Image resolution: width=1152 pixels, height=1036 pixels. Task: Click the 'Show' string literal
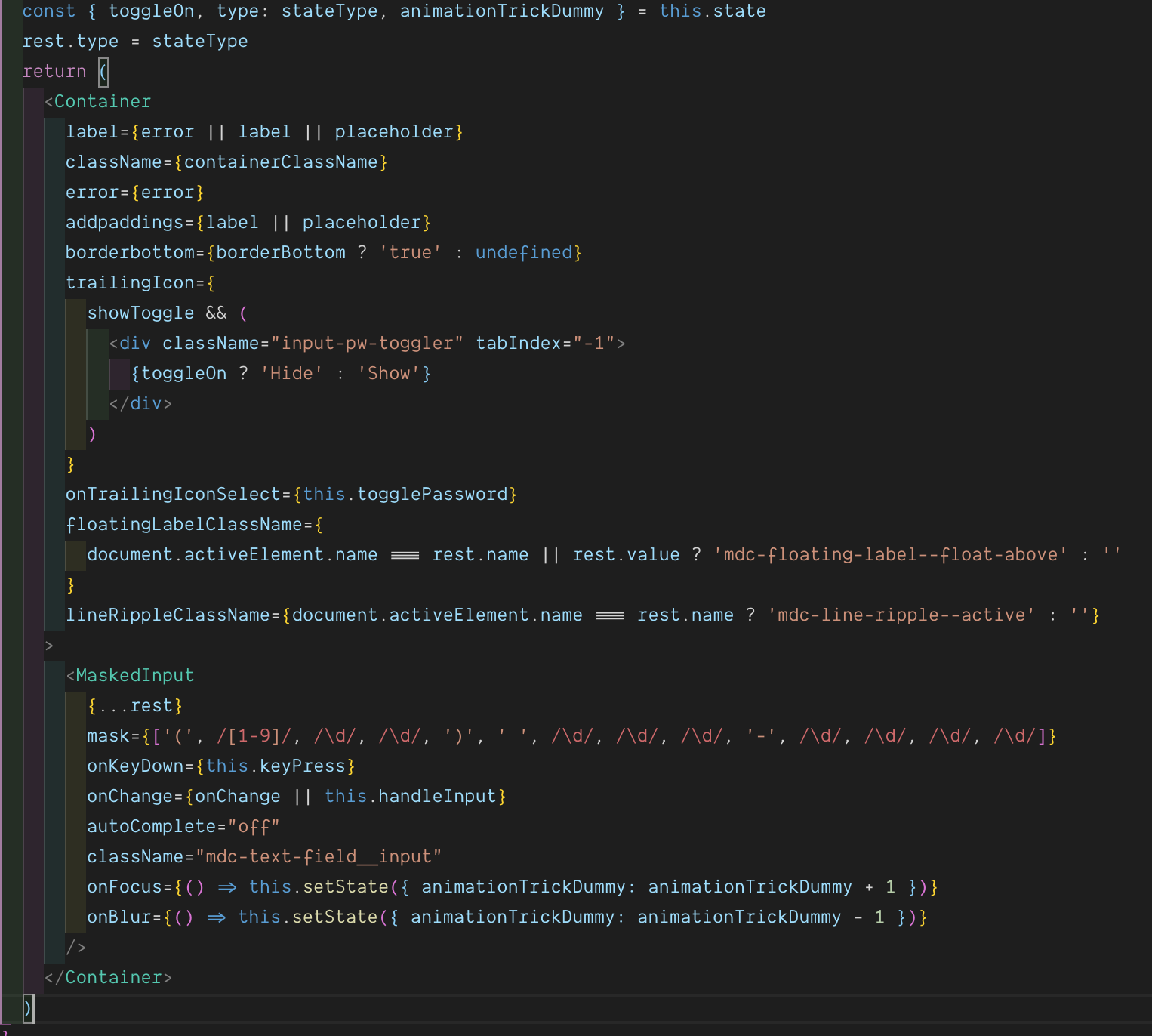[x=389, y=374]
